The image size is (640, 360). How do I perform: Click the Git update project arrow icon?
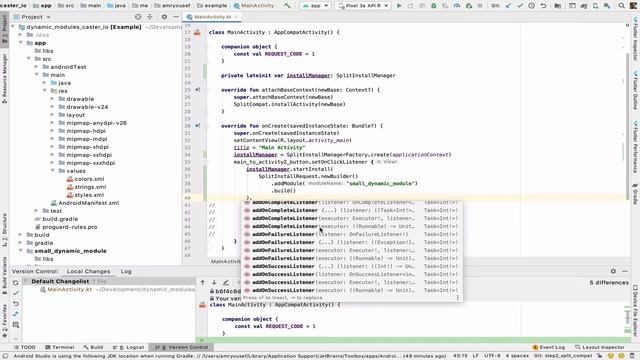click(508, 6)
